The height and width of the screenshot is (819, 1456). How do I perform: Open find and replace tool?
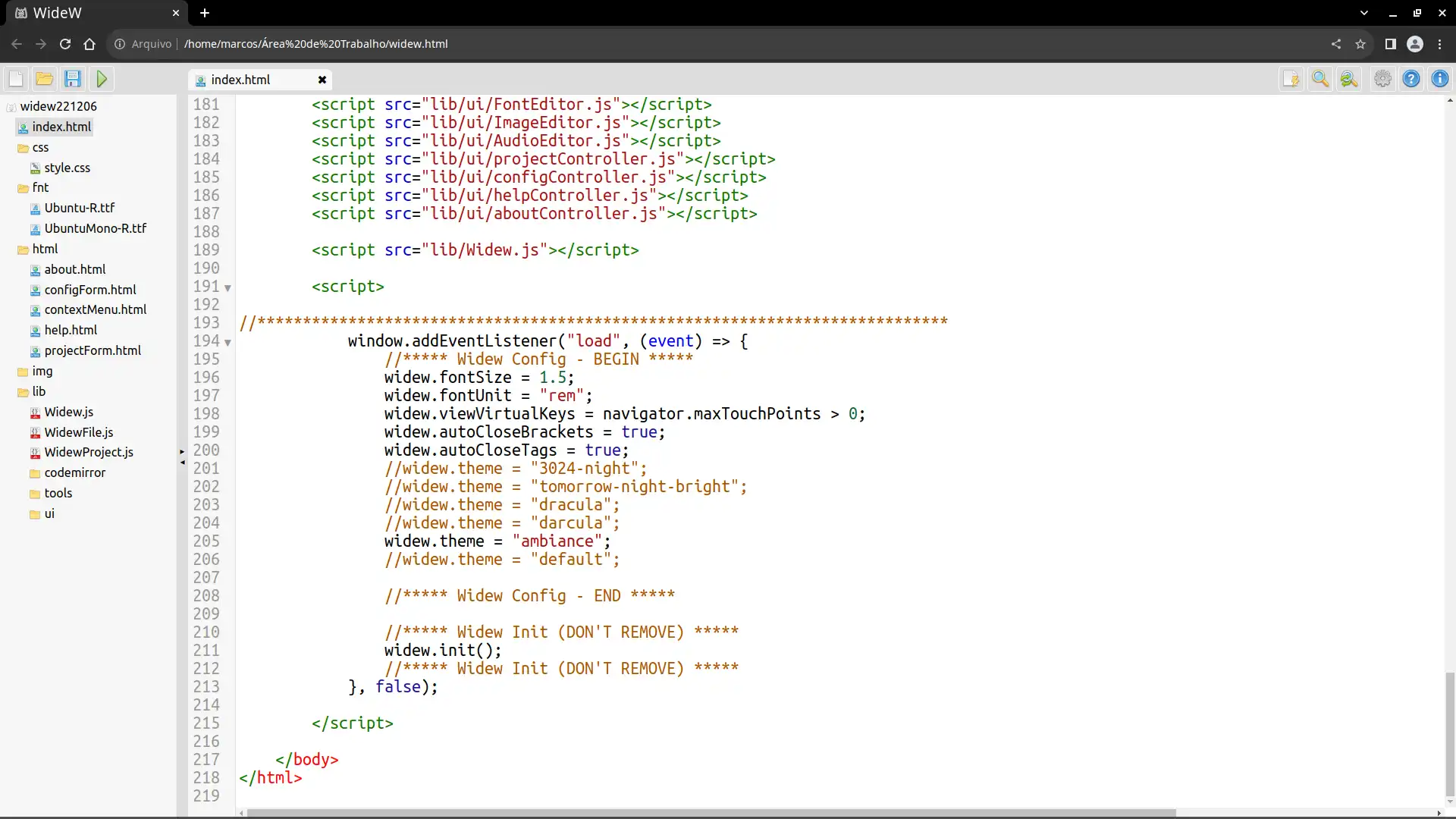[x=1349, y=79]
